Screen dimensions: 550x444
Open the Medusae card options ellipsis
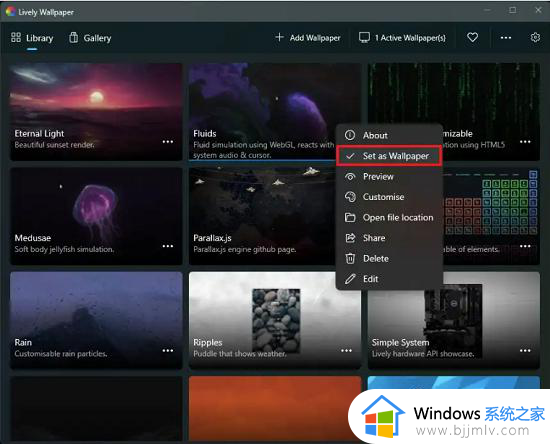click(168, 246)
